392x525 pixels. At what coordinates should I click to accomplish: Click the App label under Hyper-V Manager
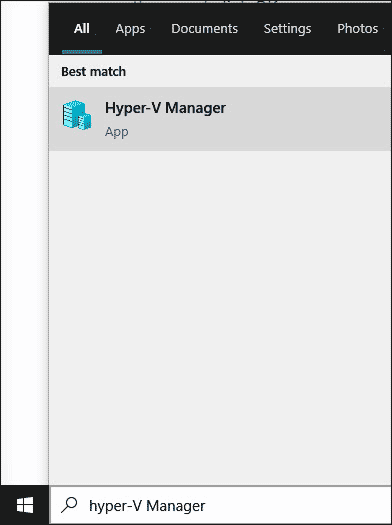click(x=116, y=132)
